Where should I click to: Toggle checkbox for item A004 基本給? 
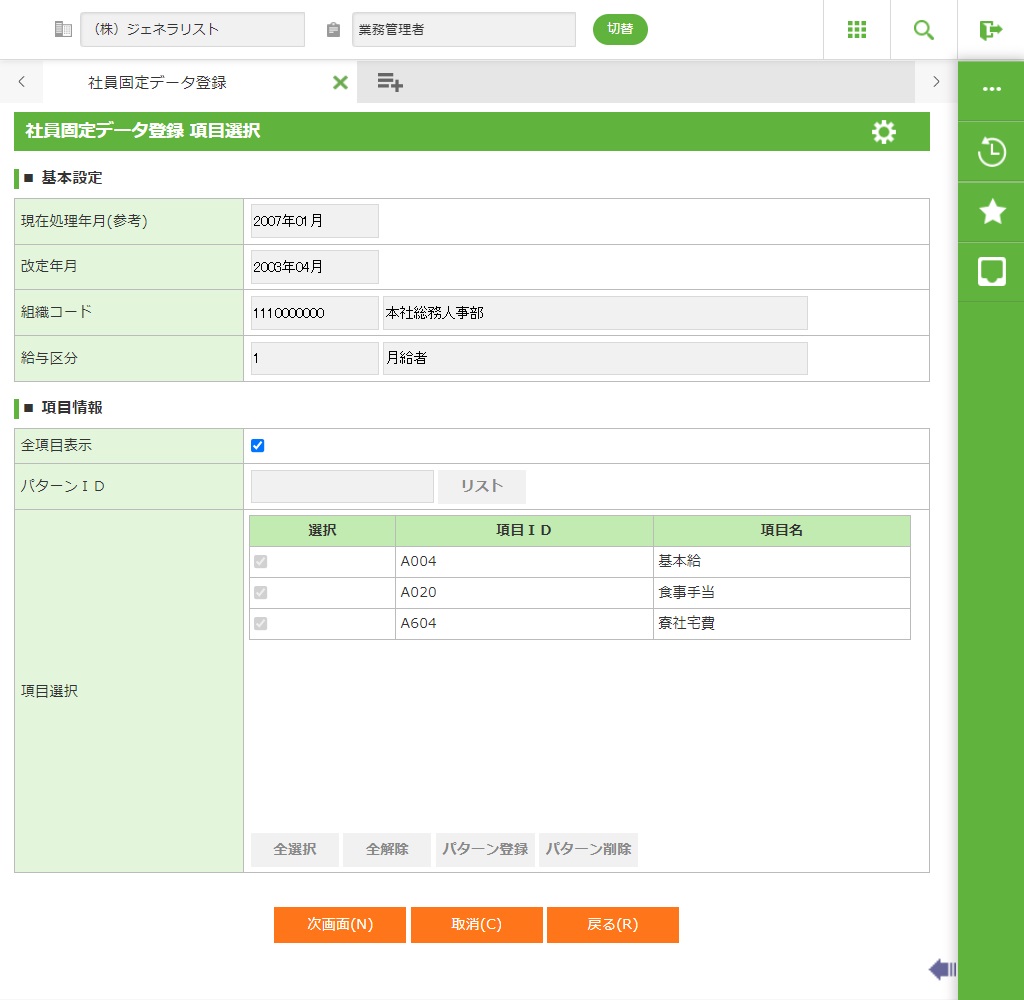tap(261, 562)
